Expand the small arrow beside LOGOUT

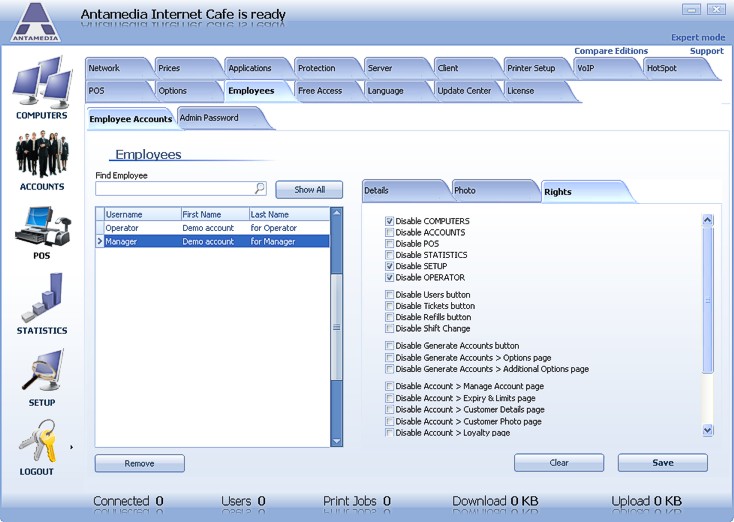click(71, 447)
